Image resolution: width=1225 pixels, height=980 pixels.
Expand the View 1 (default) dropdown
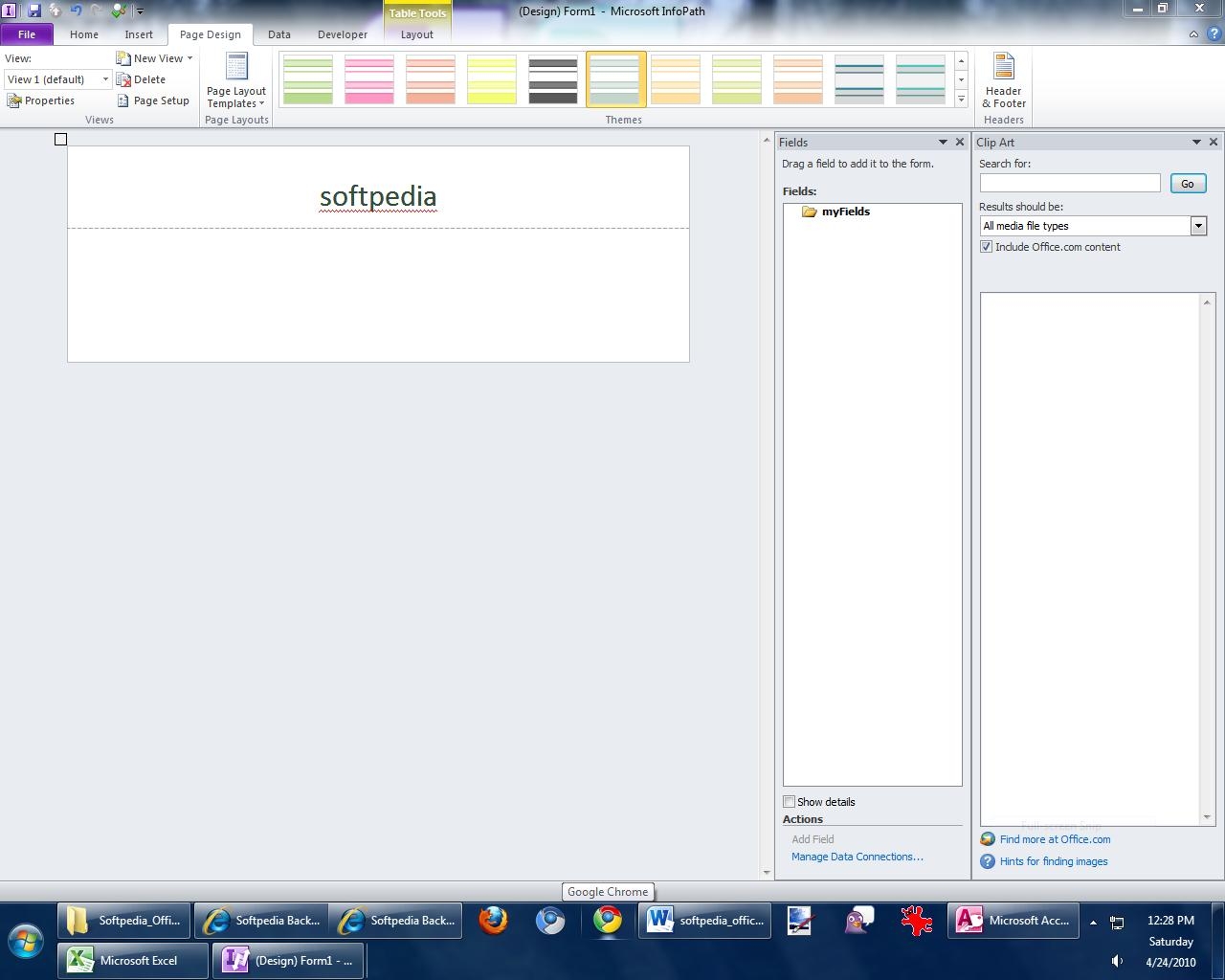[105, 79]
